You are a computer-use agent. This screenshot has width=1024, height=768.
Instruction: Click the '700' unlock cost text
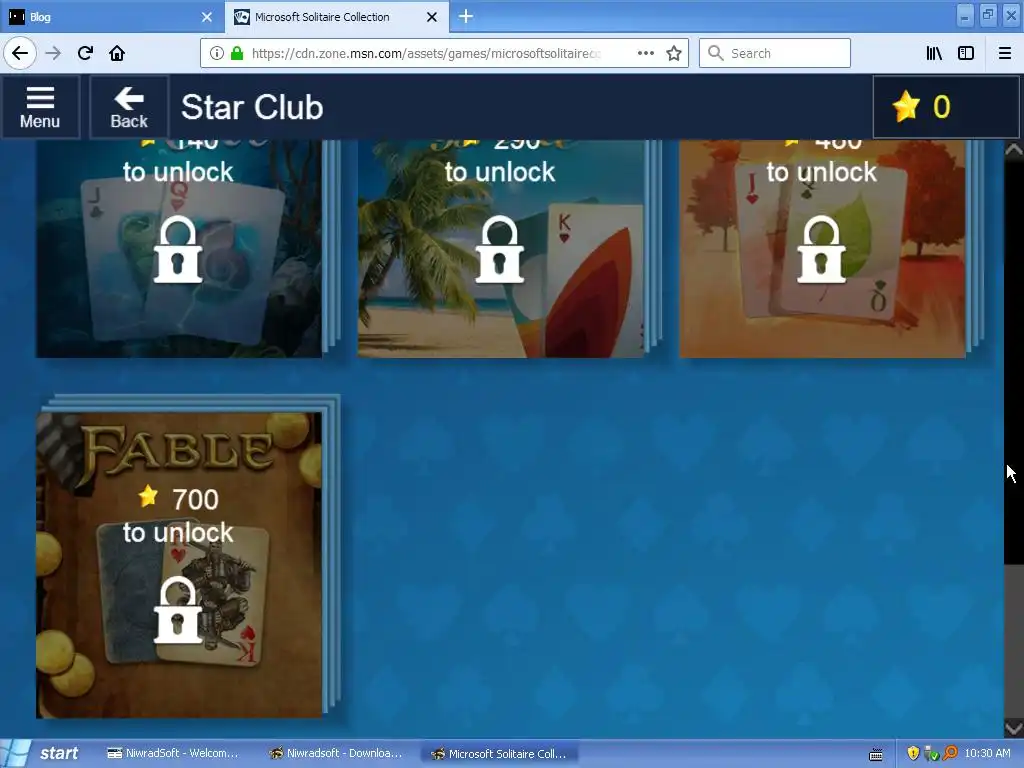coord(195,500)
